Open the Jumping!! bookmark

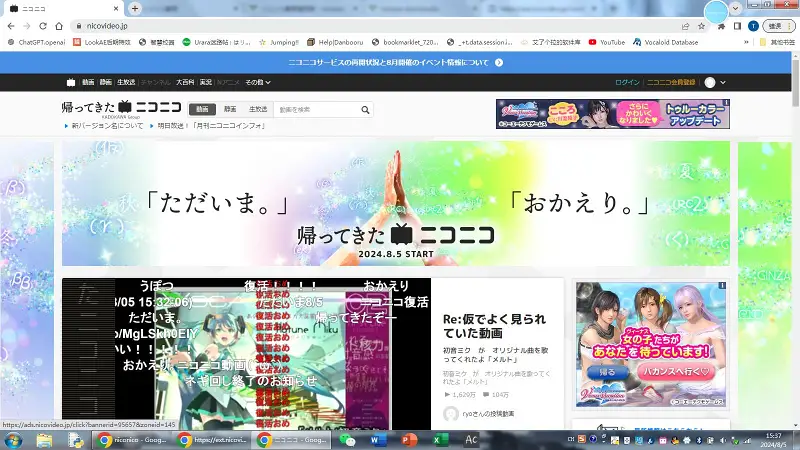coord(279,42)
